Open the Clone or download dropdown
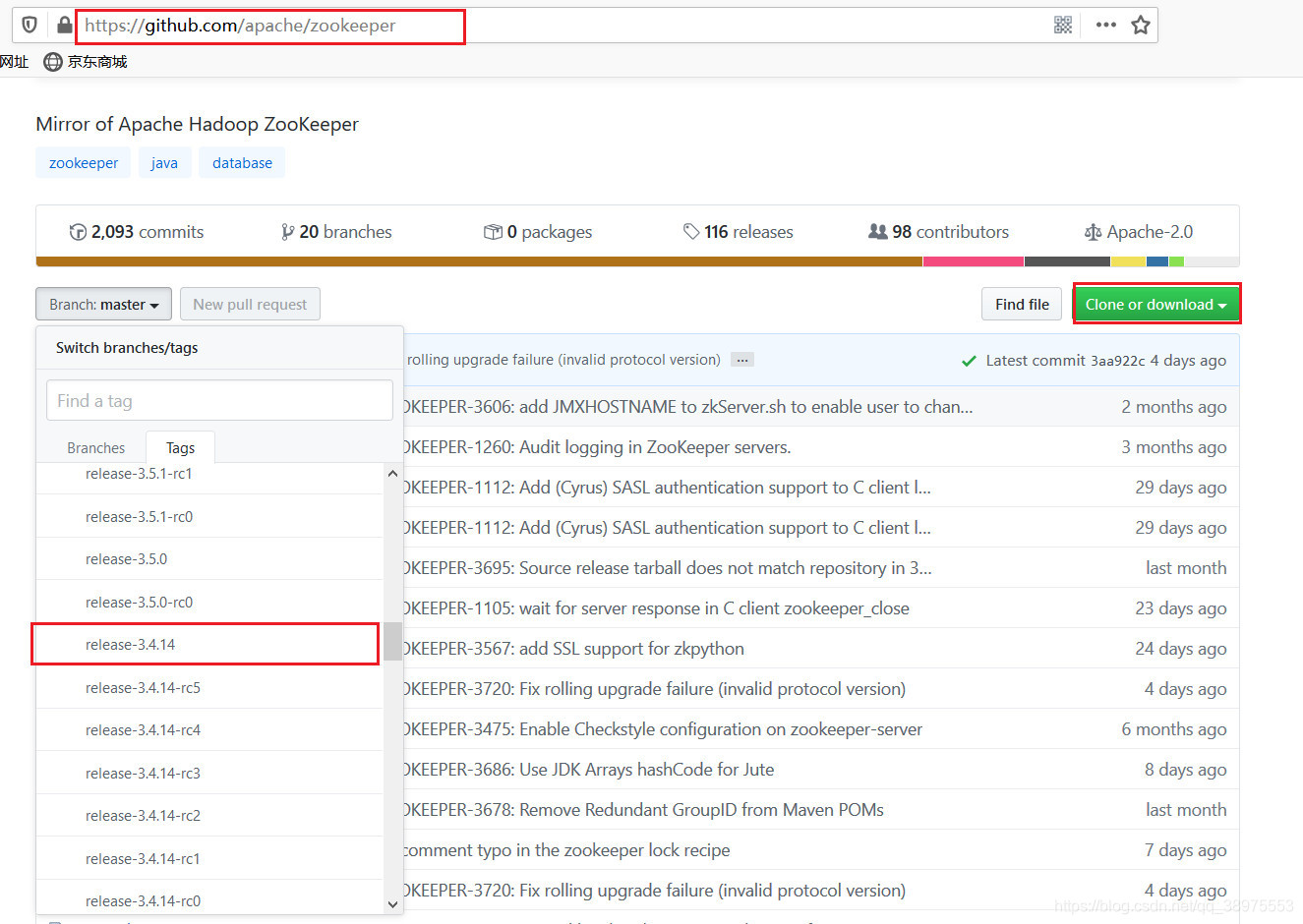This screenshot has height=924, width=1303. 1156,304
